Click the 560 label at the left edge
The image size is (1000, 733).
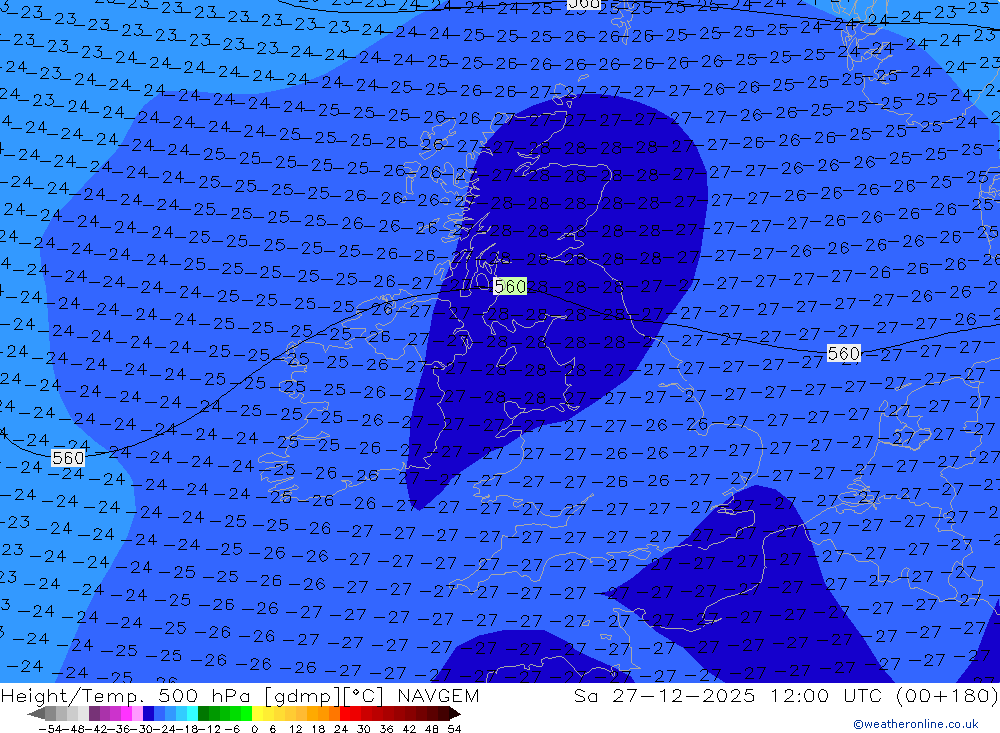pos(68,457)
